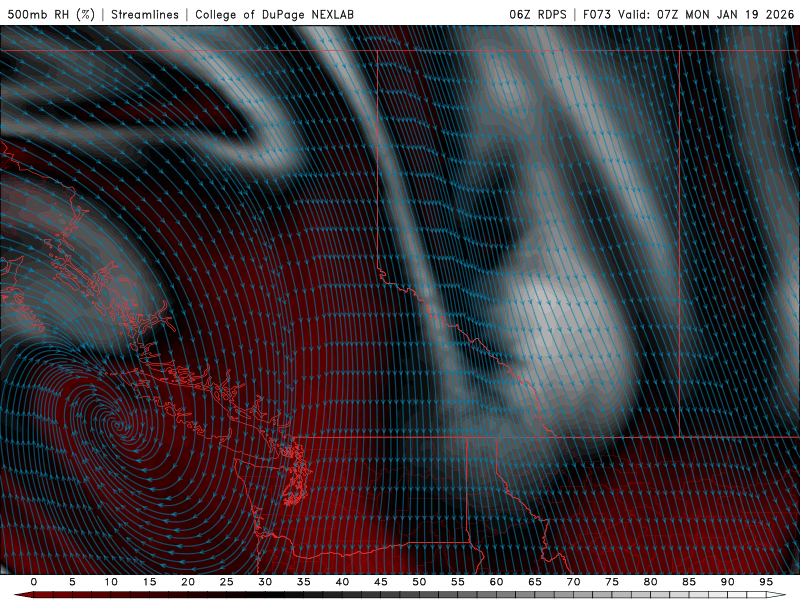Click the '70' label on the color scale
The height and width of the screenshot is (600, 800).
point(573,582)
